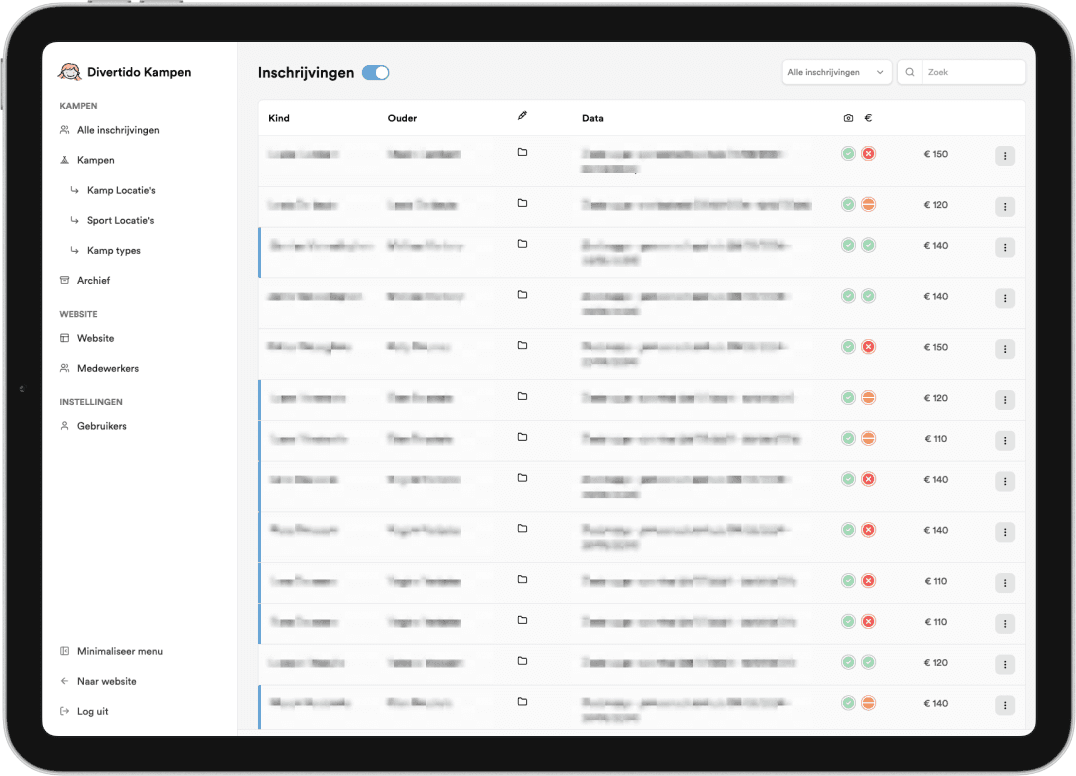Click the Divertido Kampen logo icon
The image size is (1076, 776).
[x=69, y=72]
